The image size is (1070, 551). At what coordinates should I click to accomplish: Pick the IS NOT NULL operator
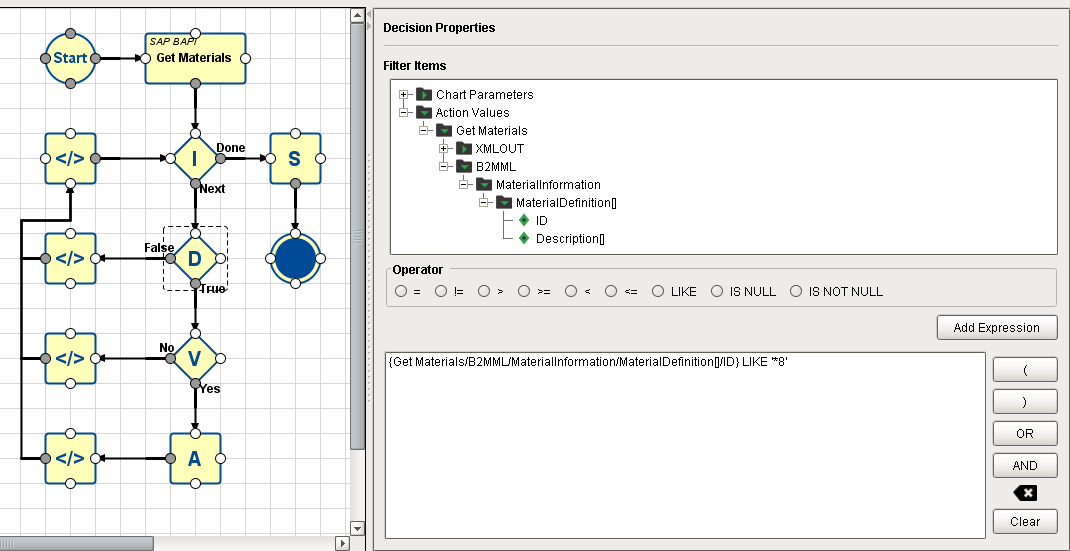pos(796,292)
